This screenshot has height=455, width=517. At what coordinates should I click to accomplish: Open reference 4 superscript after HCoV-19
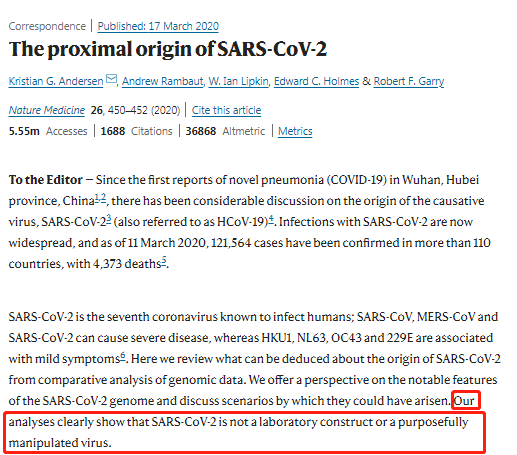click(x=271, y=219)
